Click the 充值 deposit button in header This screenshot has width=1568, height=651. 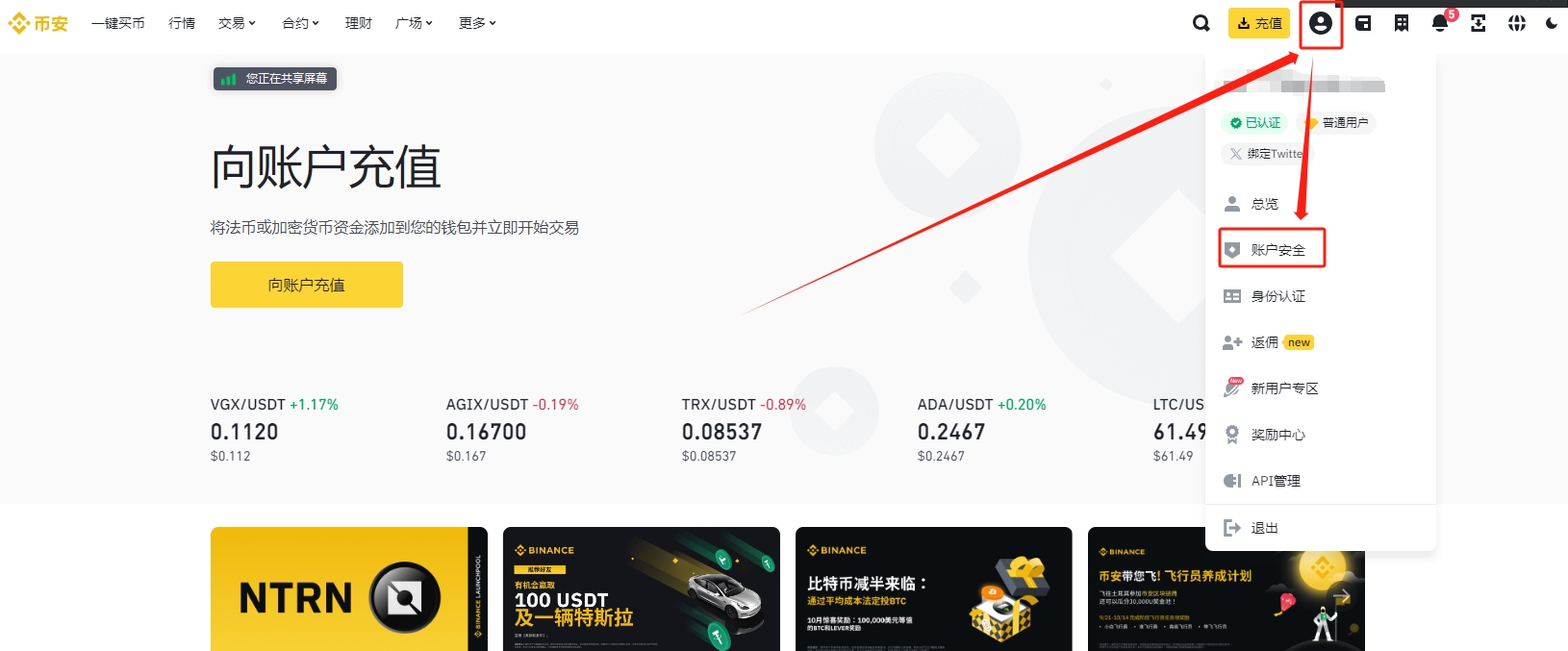(x=1259, y=23)
